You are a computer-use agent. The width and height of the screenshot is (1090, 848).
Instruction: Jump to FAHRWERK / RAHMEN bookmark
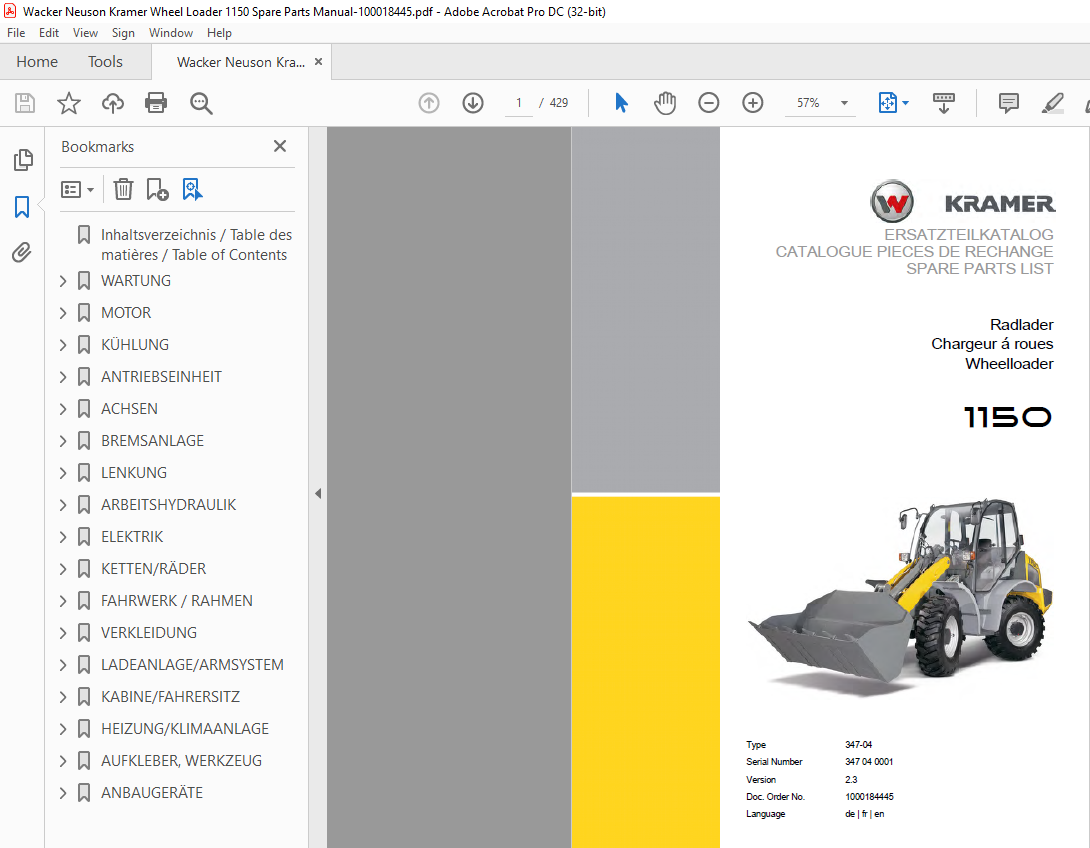point(177,601)
